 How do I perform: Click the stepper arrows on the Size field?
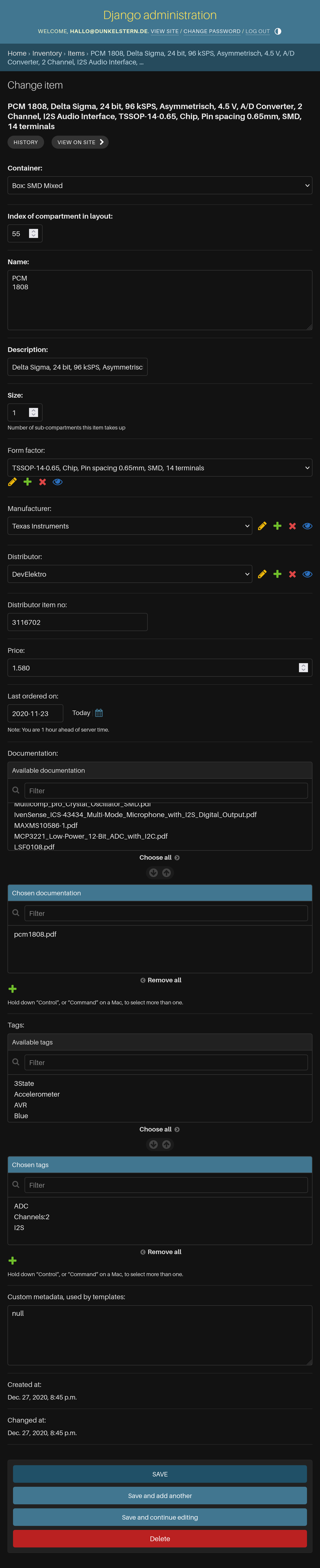pyautogui.click(x=34, y=413)
